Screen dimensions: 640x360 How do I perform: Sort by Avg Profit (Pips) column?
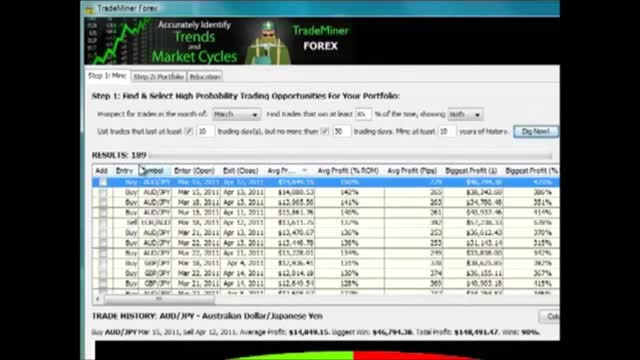[x=412, y=171]
